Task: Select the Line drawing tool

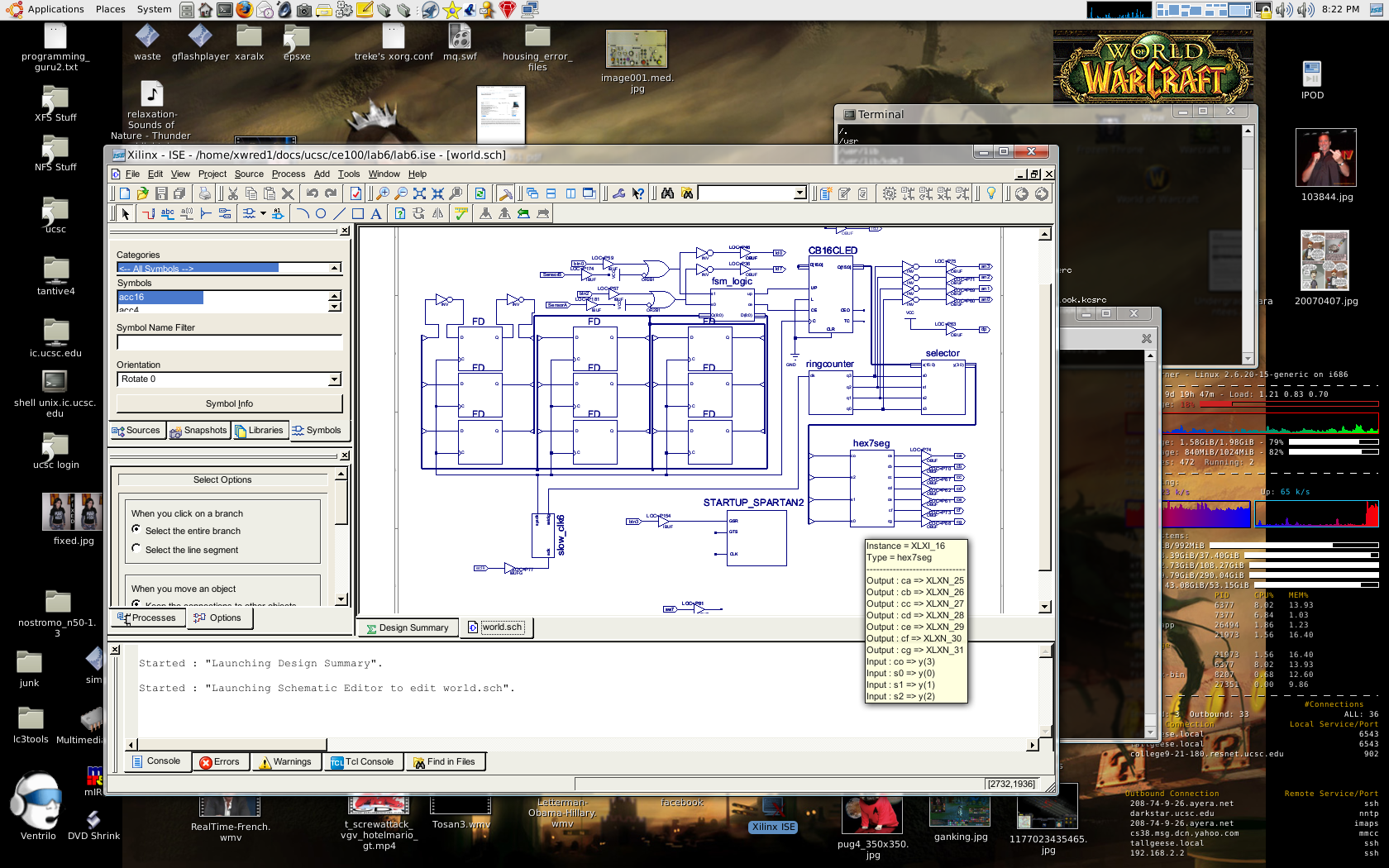Action: pyautogui.click(x=339, y=213)
